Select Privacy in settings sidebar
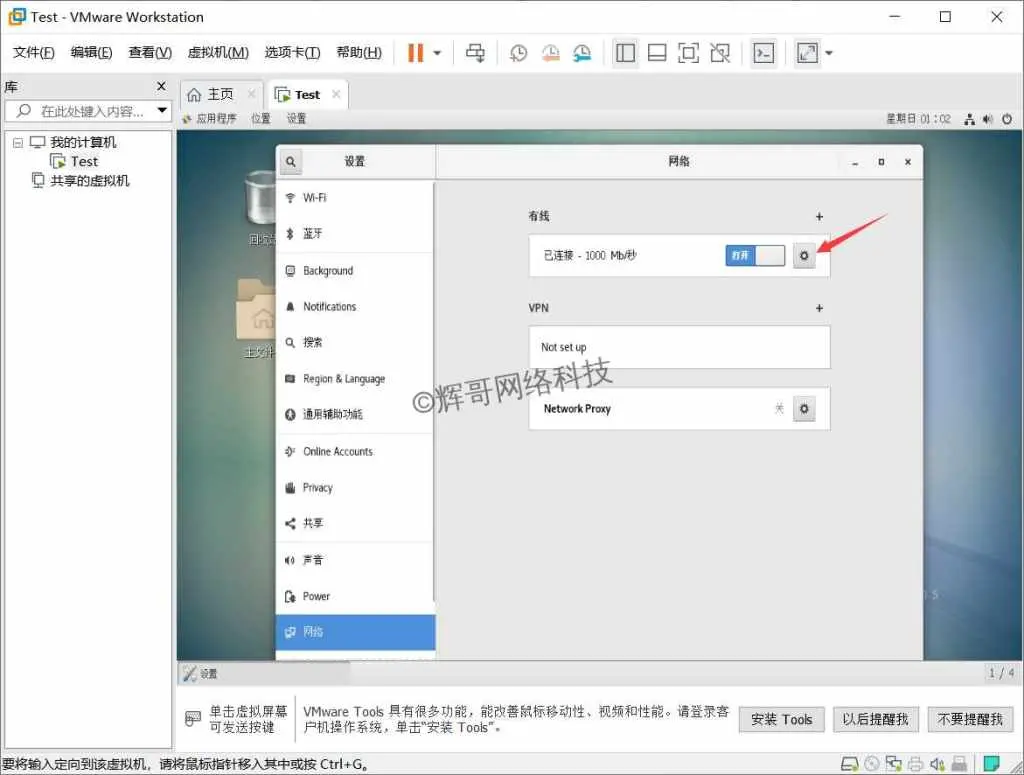The height and width of the screenshot is (775, 1024). pyautogui.click(x=355, y=488)
